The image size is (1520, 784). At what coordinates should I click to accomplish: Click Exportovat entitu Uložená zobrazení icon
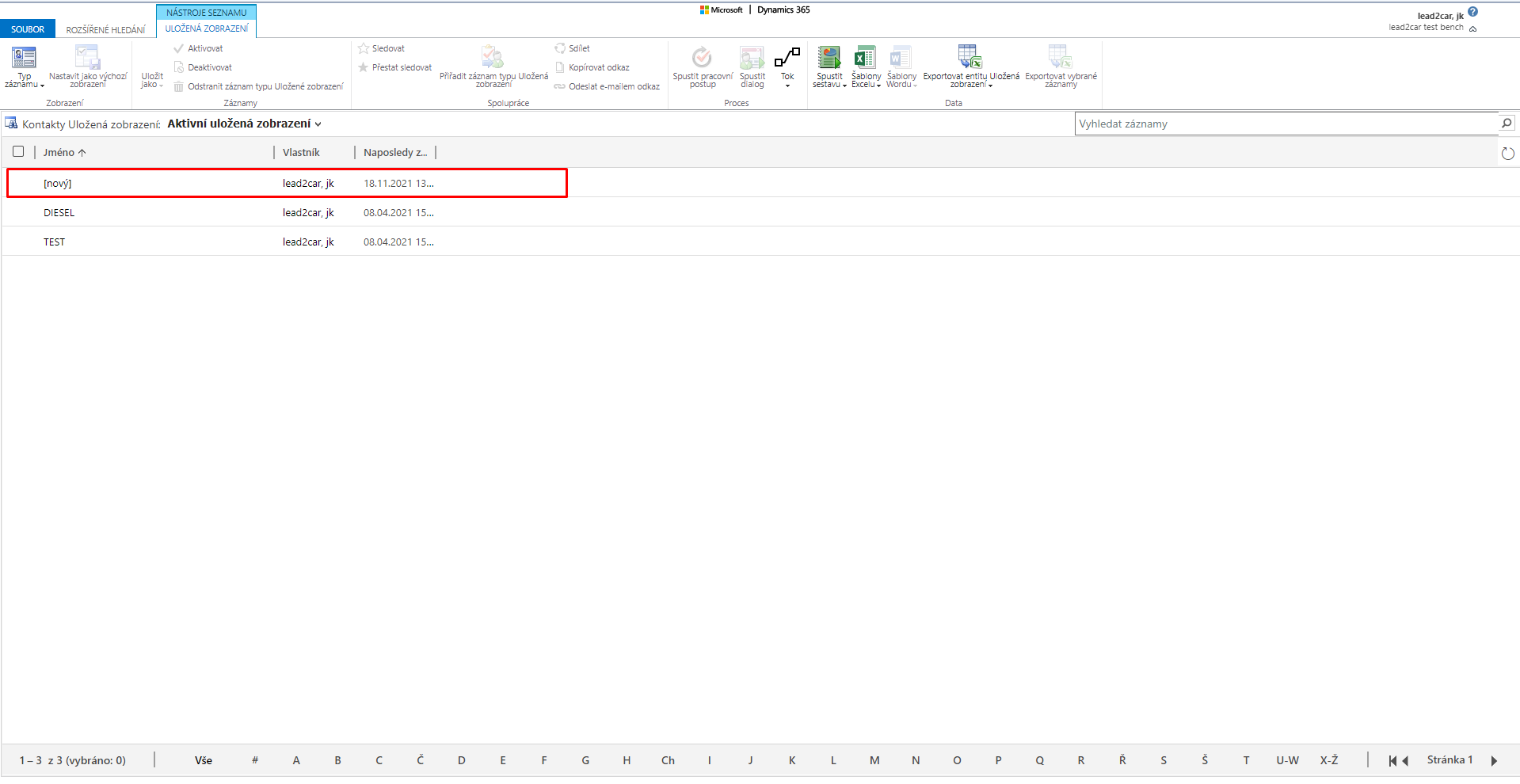[970, 58]
